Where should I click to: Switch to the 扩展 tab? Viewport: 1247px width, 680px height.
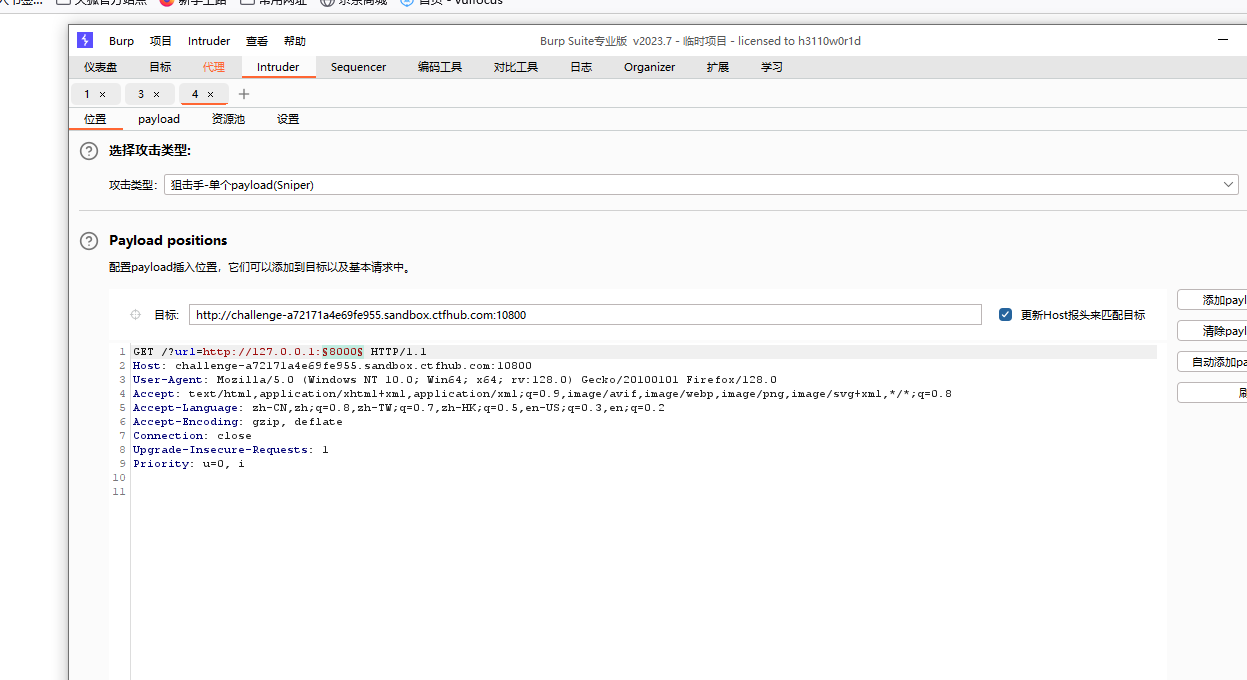click(x=718, y=67)
